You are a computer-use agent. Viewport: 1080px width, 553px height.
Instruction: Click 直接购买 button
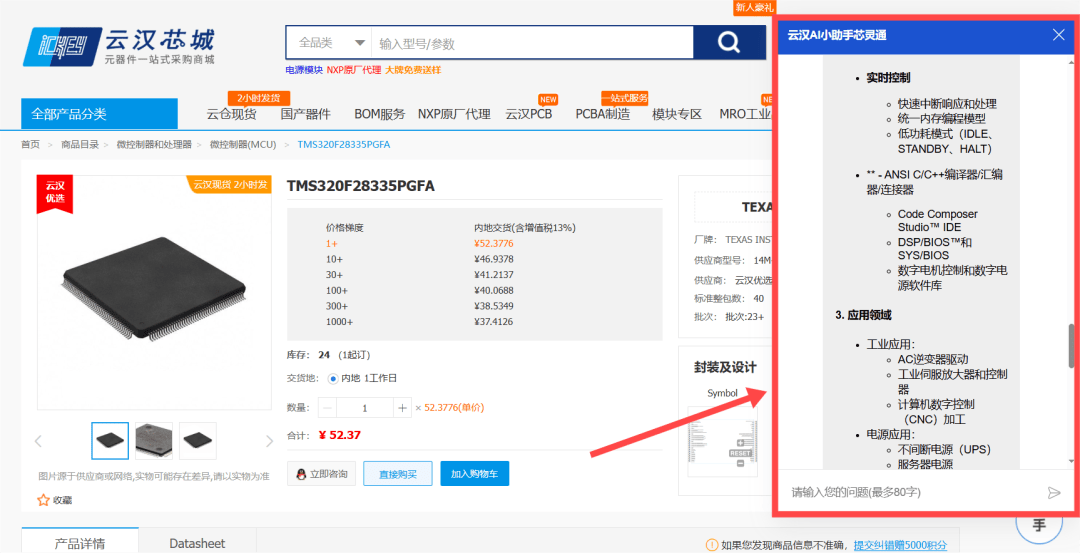[397, 474]
